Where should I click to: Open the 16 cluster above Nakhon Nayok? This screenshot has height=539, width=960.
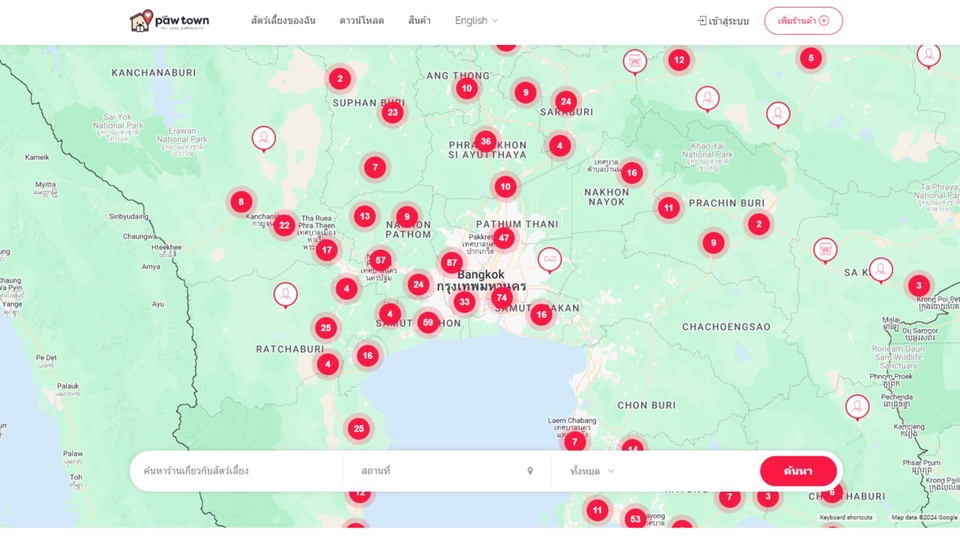click(632, 173)
